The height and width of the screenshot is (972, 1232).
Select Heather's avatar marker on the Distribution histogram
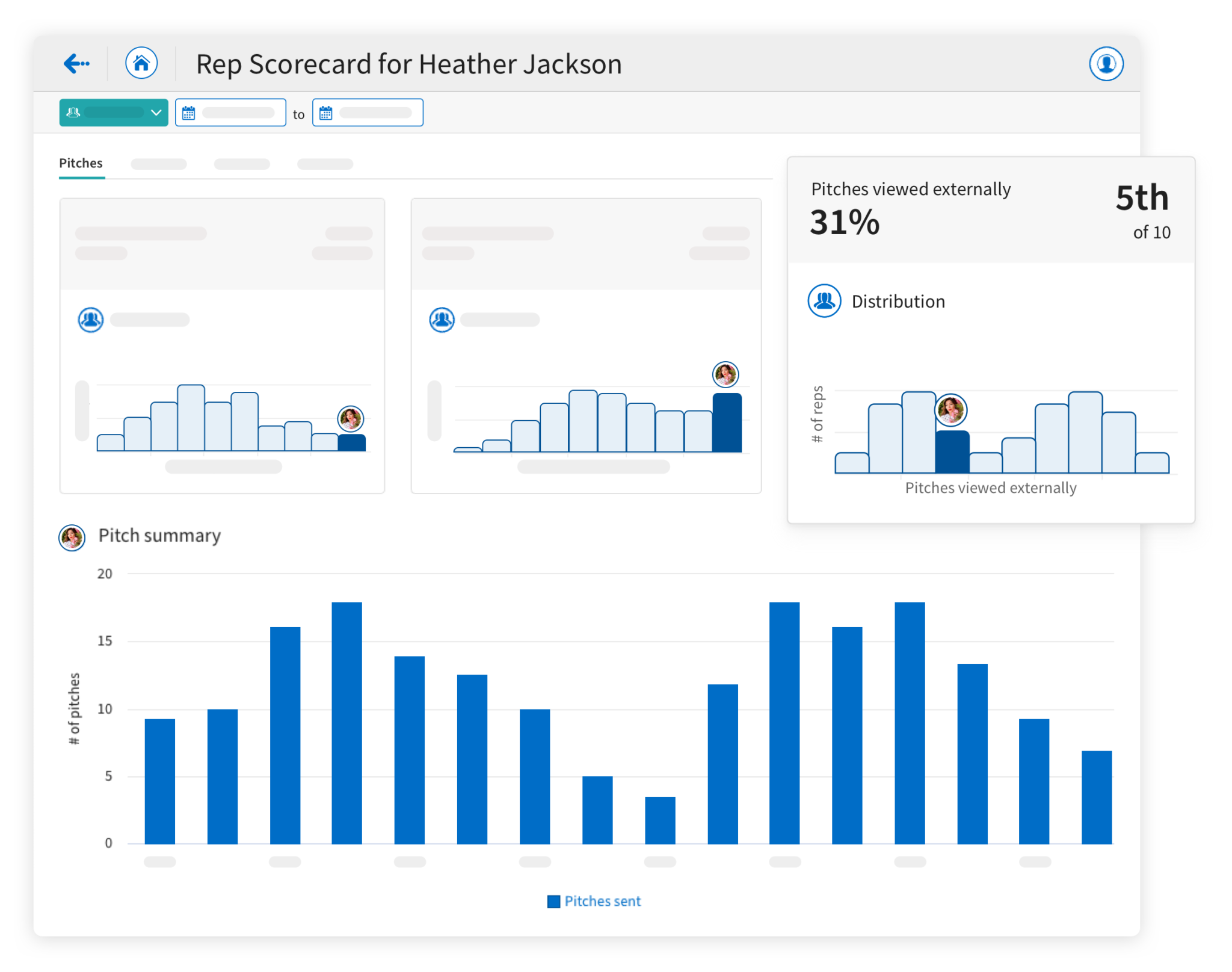coord(951,410)
